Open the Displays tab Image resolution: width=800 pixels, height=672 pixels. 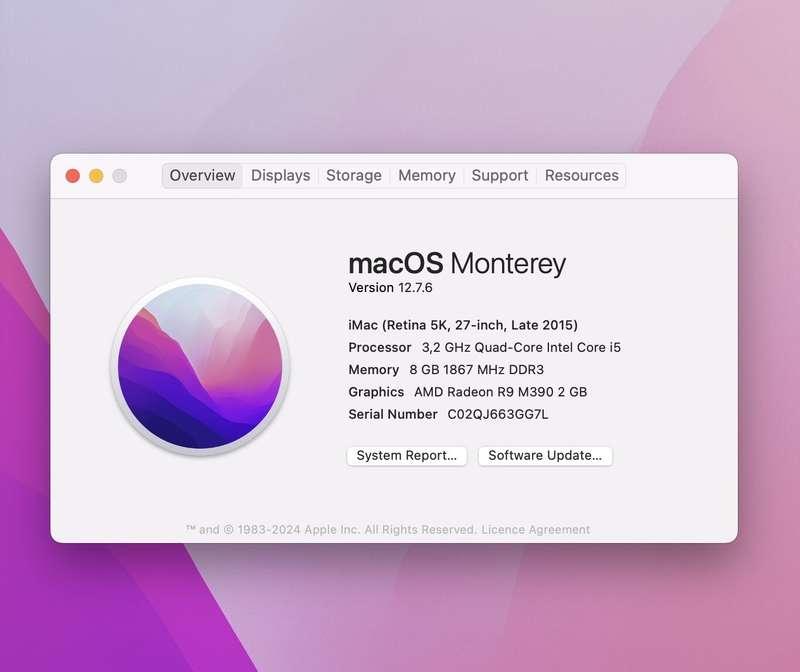280,176
